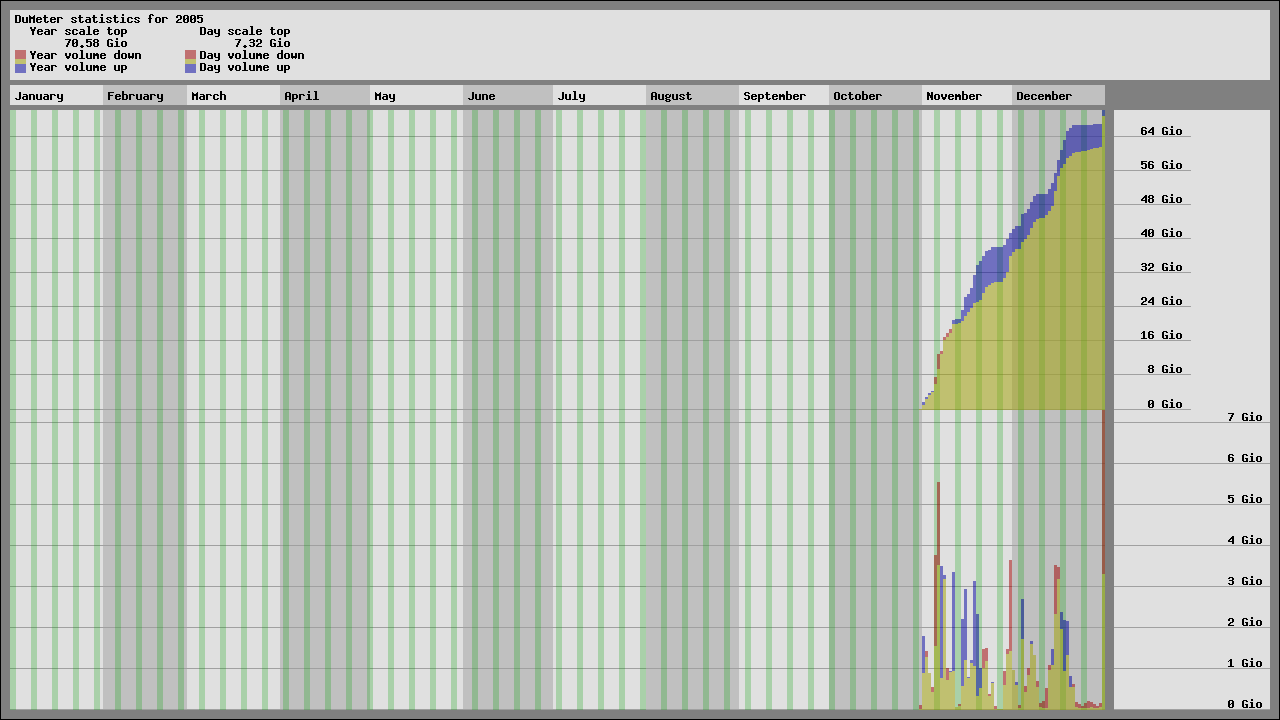Click the '32 Gio' year axis label
The image size is (1280, 720).
click(1161, 267)
